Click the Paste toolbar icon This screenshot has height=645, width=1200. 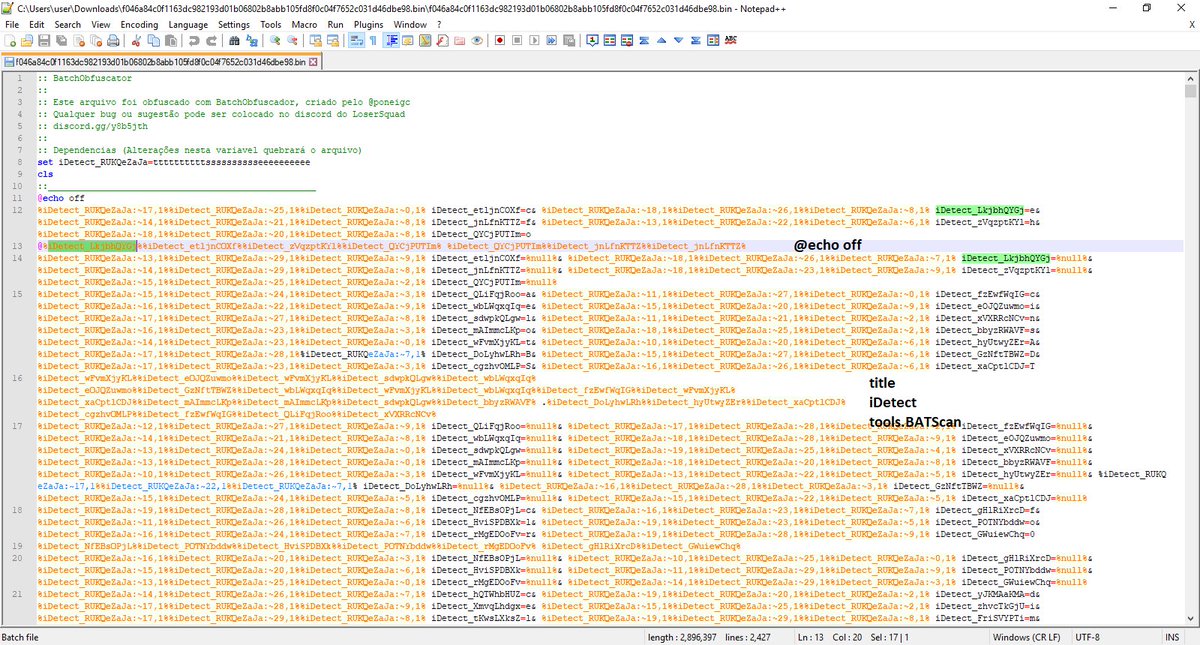[x=171, y=41]
